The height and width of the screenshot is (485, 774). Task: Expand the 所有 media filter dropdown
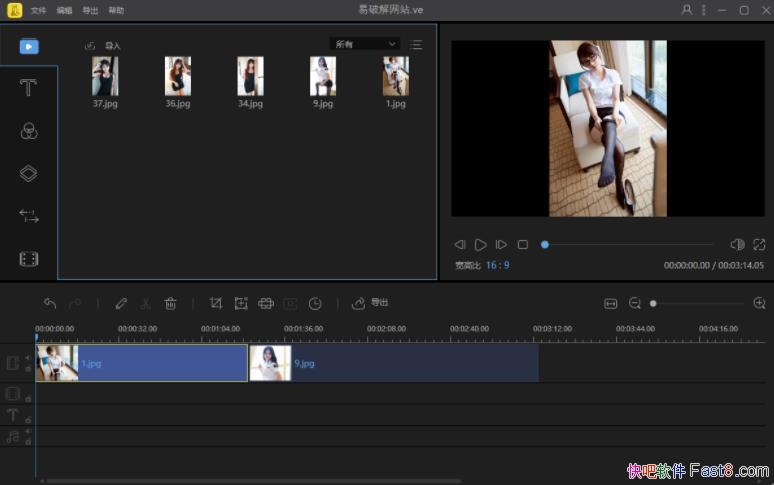365,44
